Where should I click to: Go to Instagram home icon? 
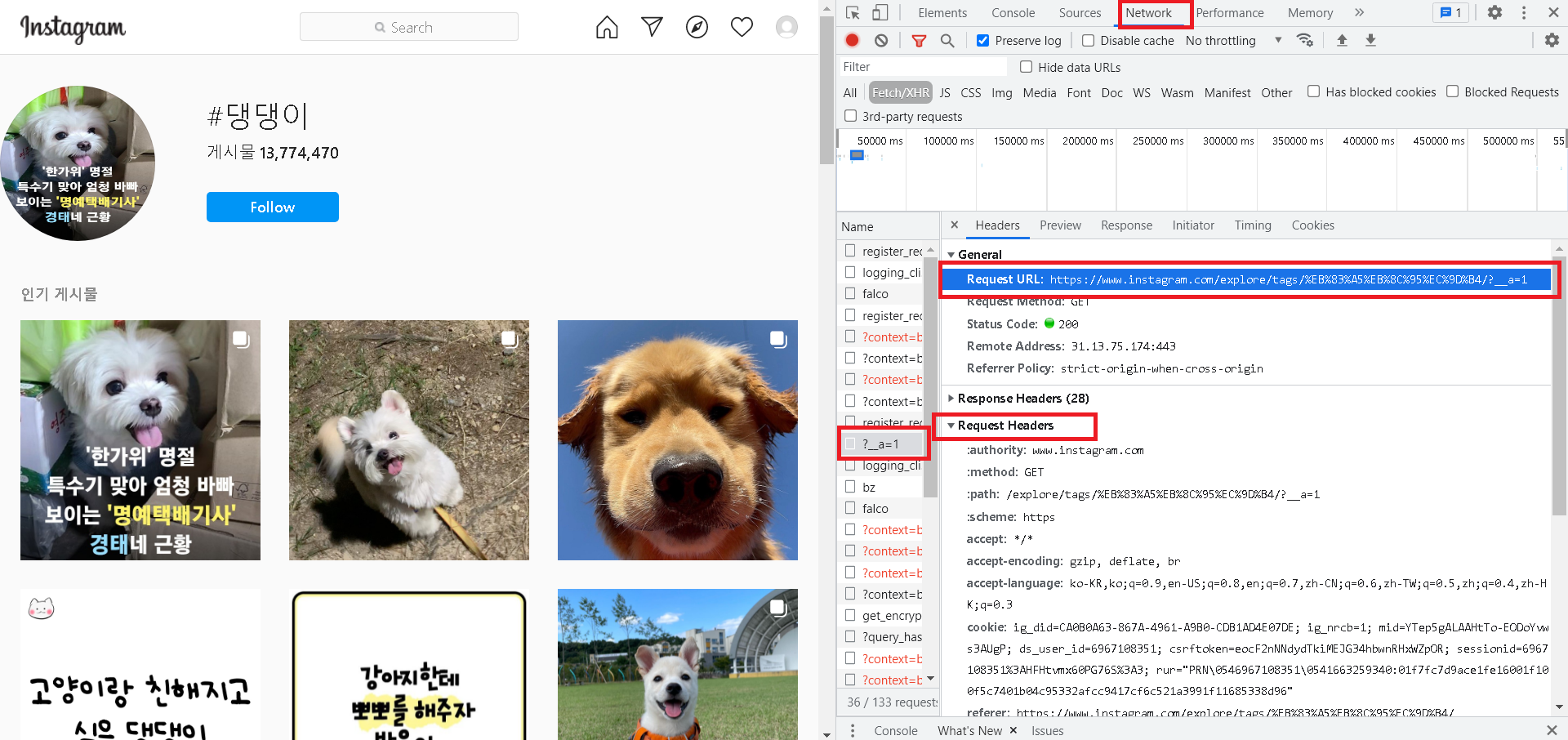point(607,27)
